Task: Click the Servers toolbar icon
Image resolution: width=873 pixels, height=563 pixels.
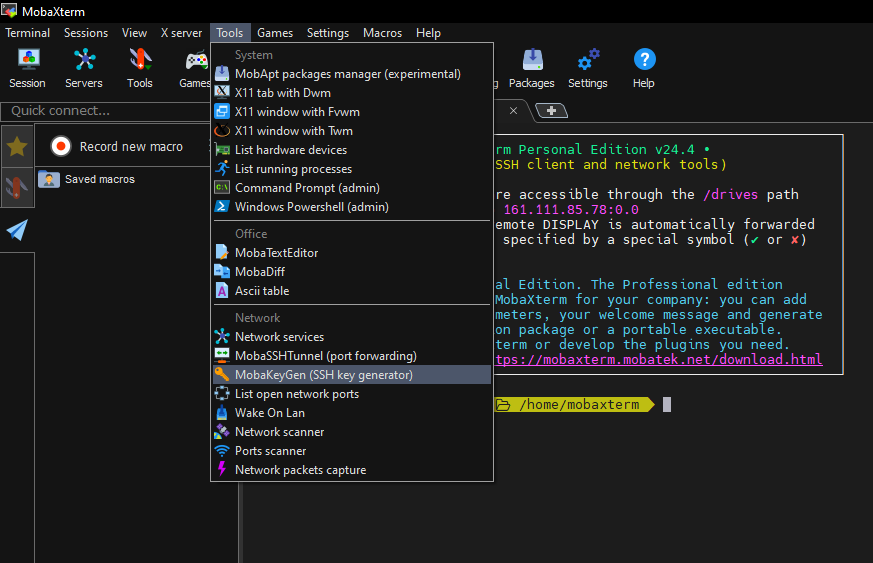Action: 84,60
